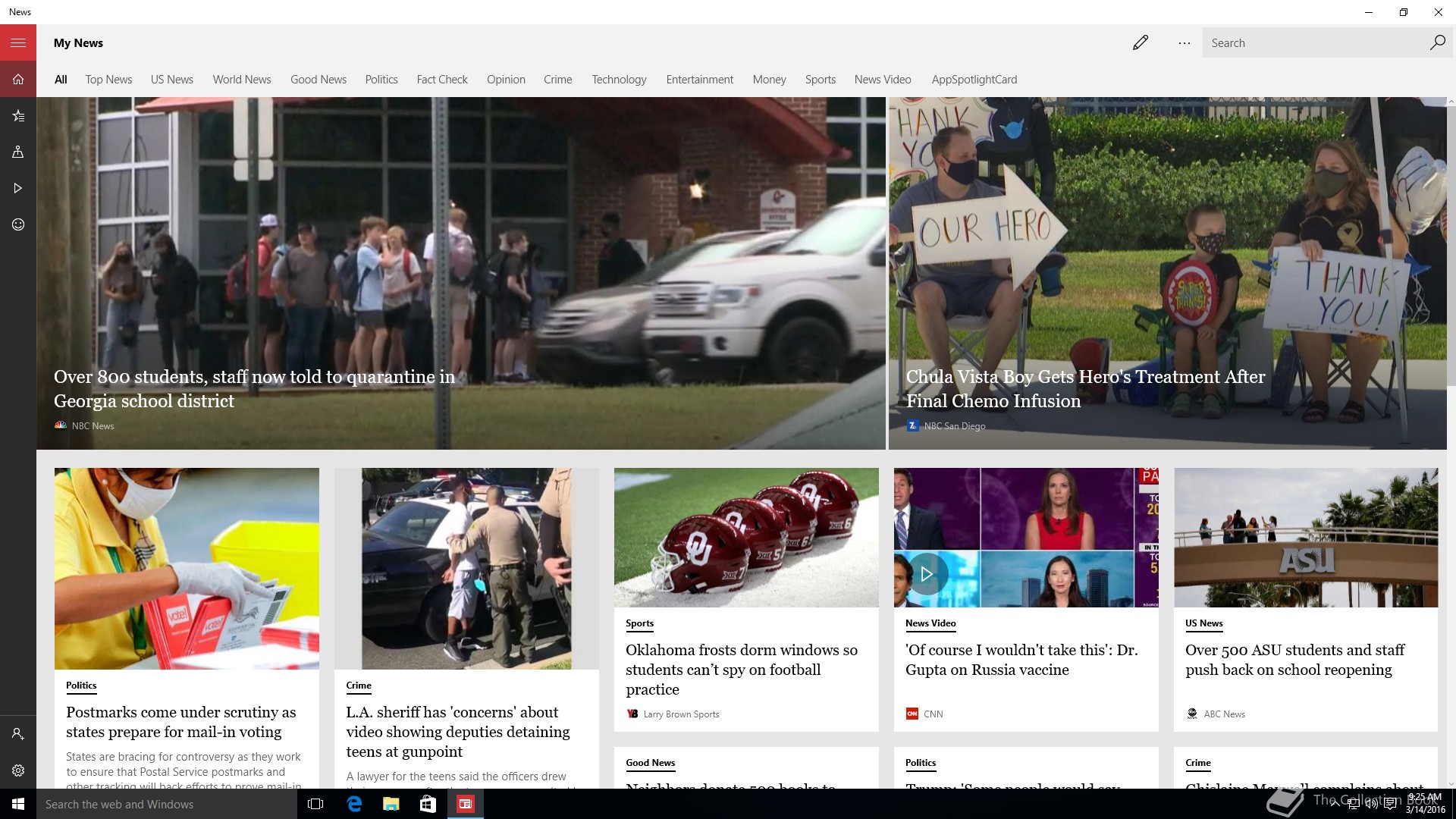Open ASU students push back article
Image resolution: width=1456 pixels, height=819 pixels.
(1295, 660)
